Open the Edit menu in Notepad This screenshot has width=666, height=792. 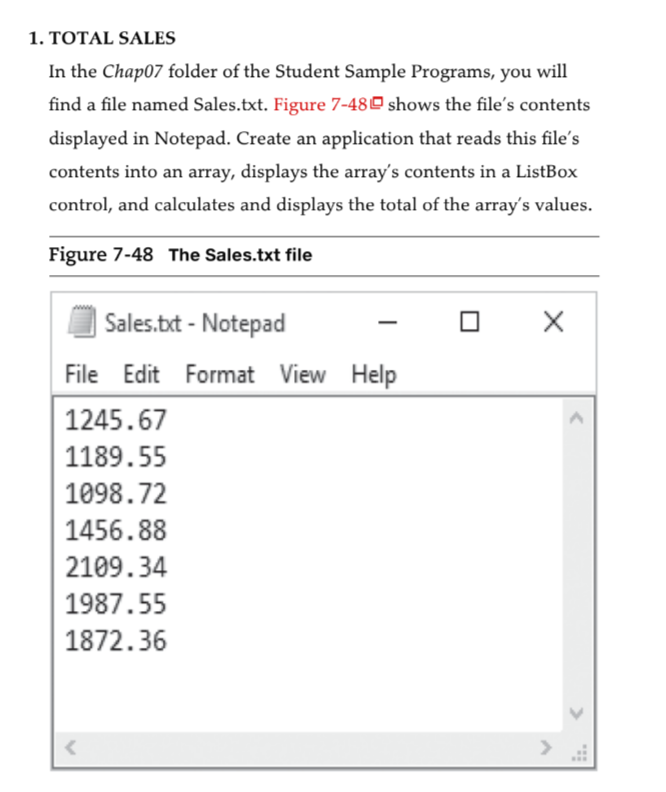click(x=141, y=374)
